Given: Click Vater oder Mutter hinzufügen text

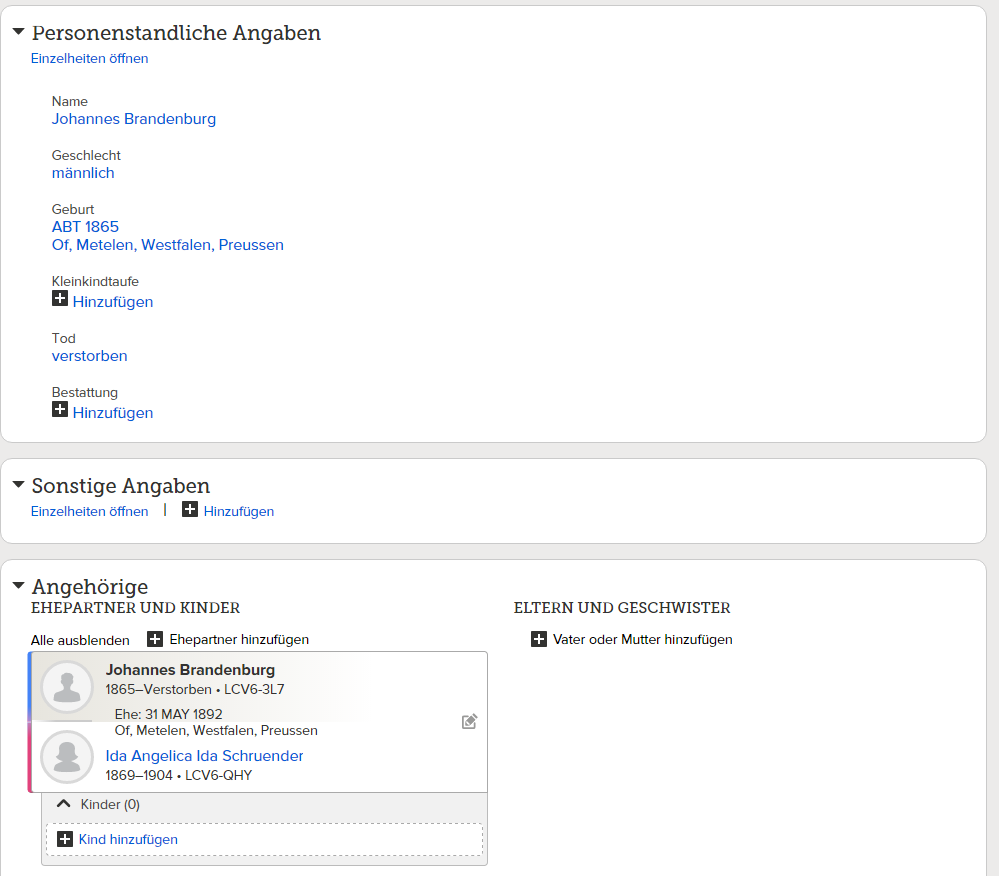Looking at the screenshot, I should pos(643,640).
